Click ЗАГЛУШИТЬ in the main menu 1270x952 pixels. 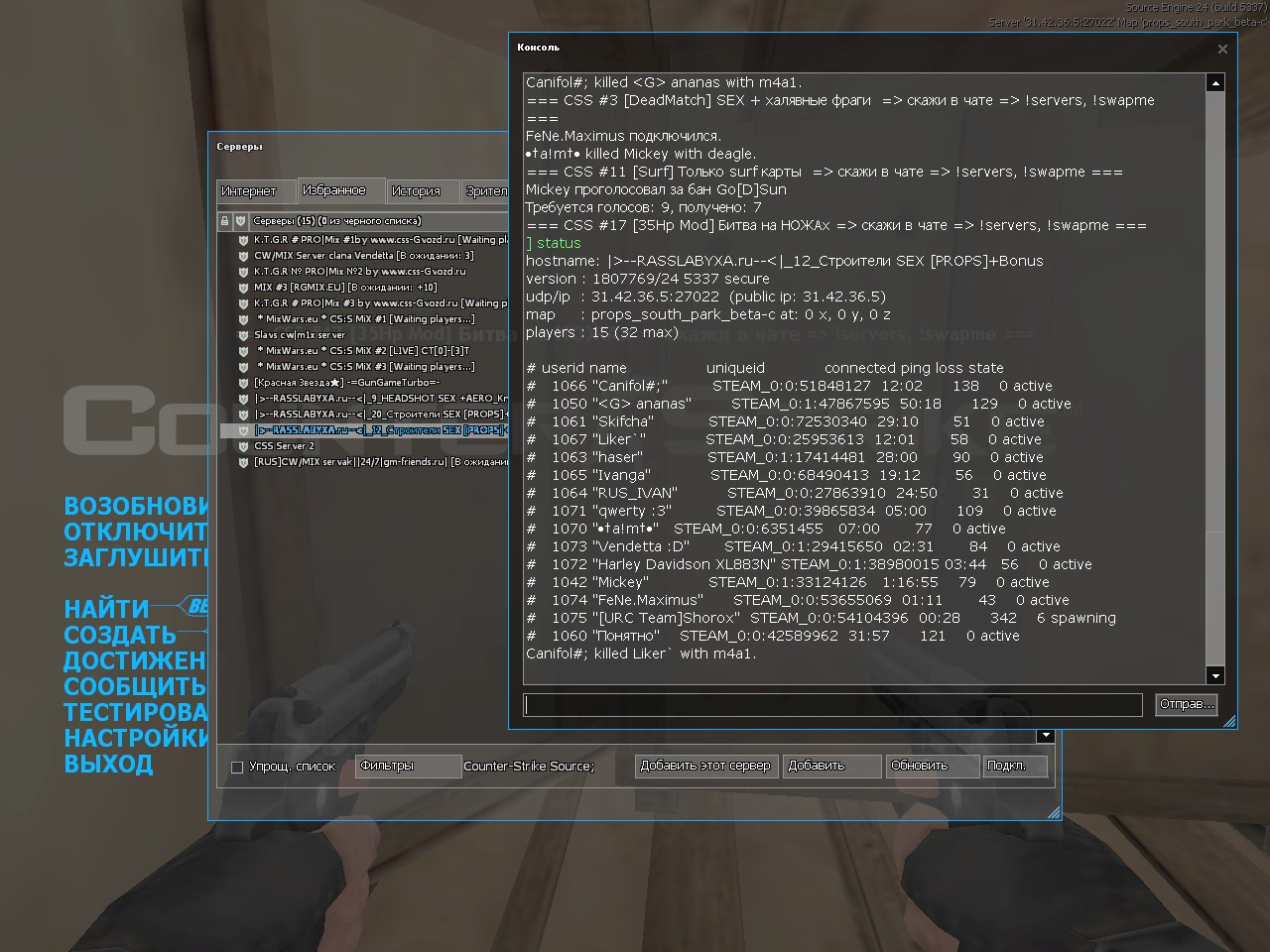[136, 558]
